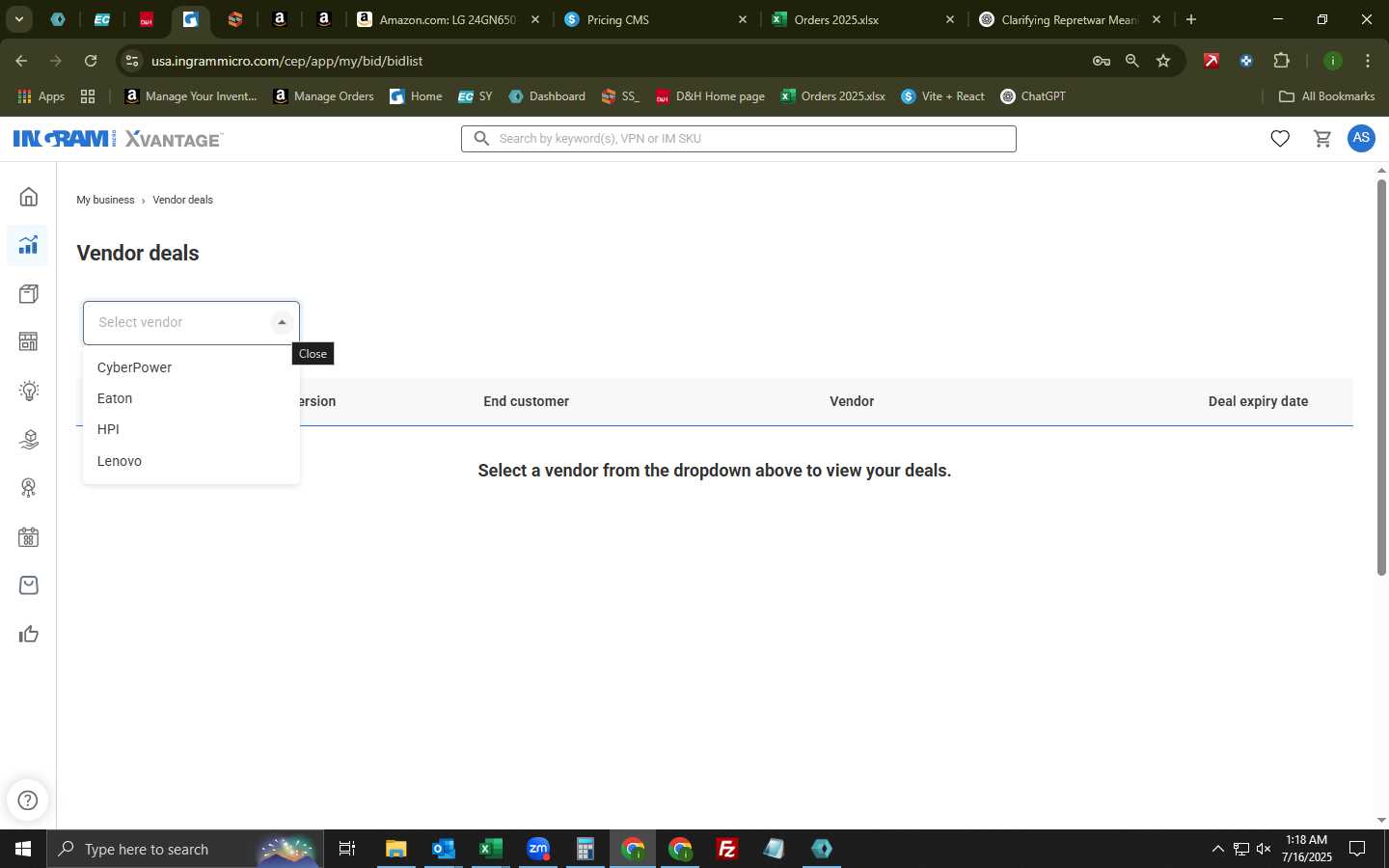Open the tab search chevron in Chrome
Viewport: 1389px width, 868px height.
pos(18,19)
